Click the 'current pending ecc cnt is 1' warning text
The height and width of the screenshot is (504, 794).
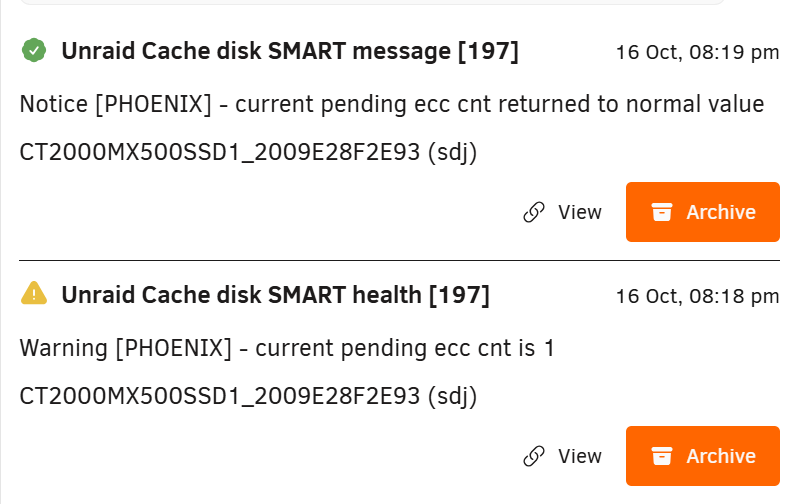(x=405, y=348)
